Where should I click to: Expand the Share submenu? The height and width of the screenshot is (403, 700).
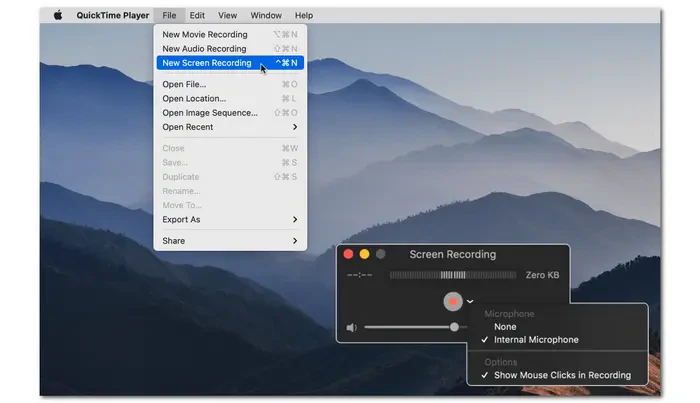(x=230, y=241)
